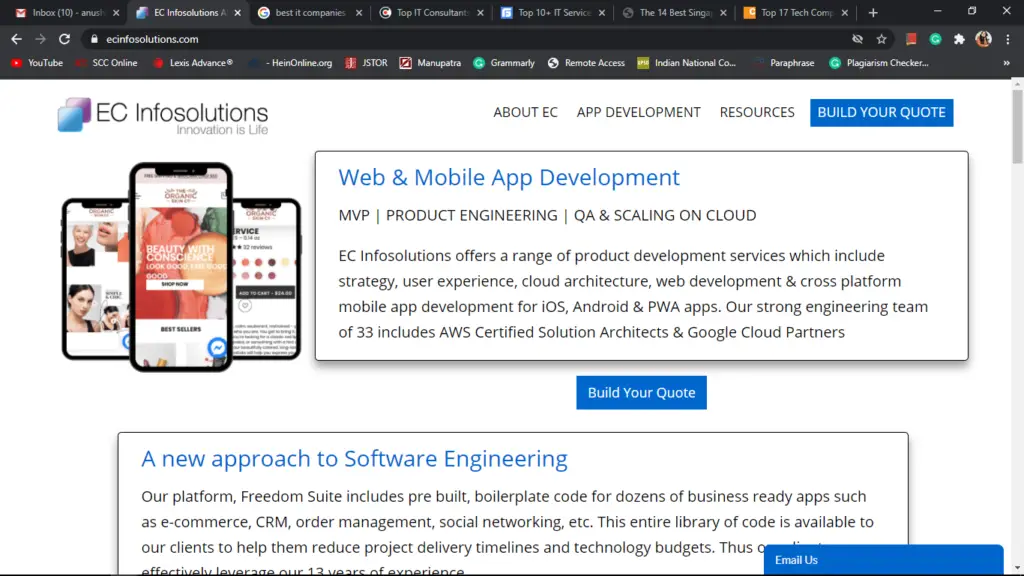Open the APP DEVELOPMENT menu

tap(638, 112)
